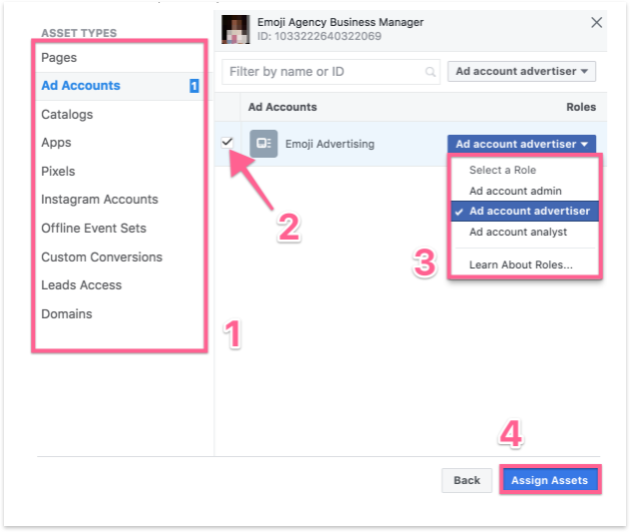The width and height of the screenshot is (630, 532).
Task: Click the Assign Assets button
Action: (549, 480)
